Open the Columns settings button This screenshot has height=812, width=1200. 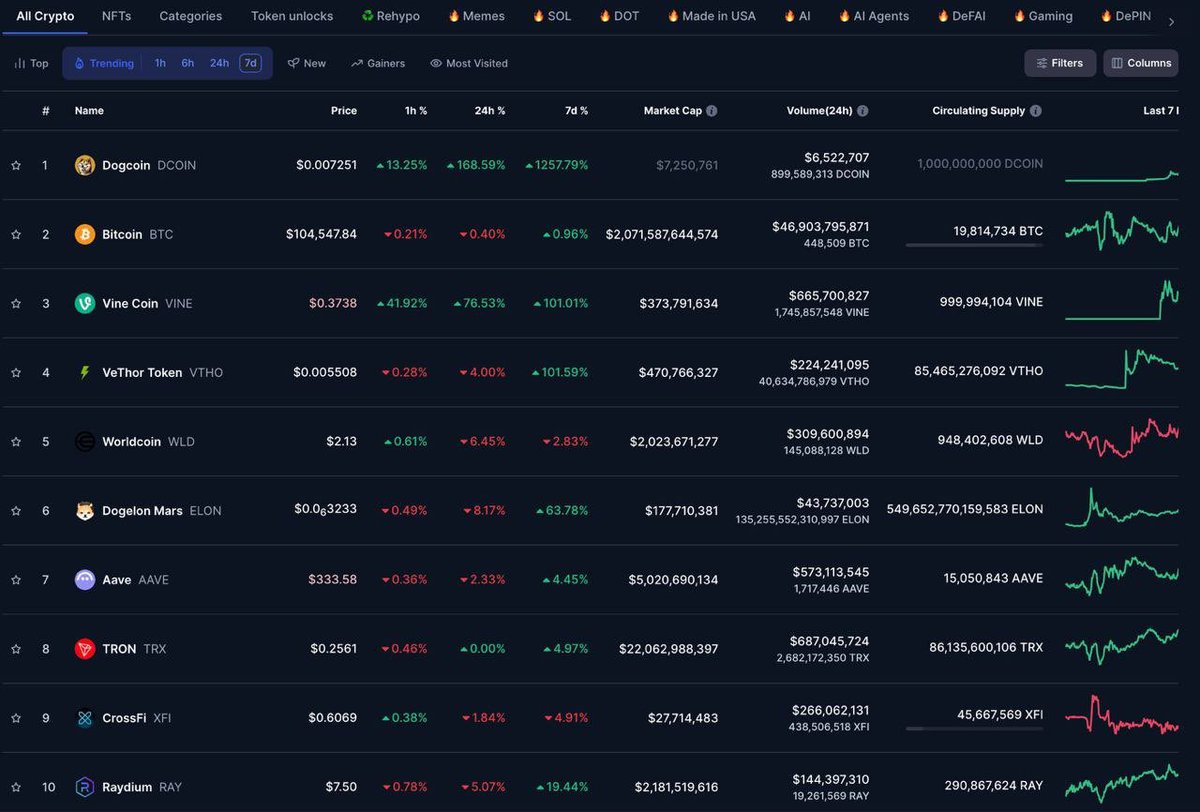(1141, 63)
